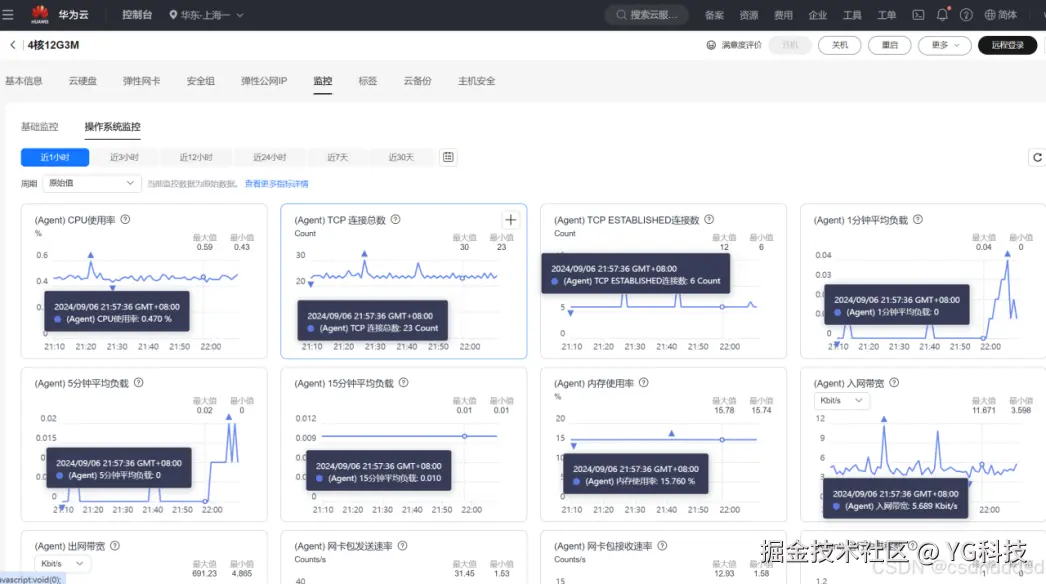Open the 华东-上海一 region selector
The image size is (1046, 584).
tap(206, 15)
